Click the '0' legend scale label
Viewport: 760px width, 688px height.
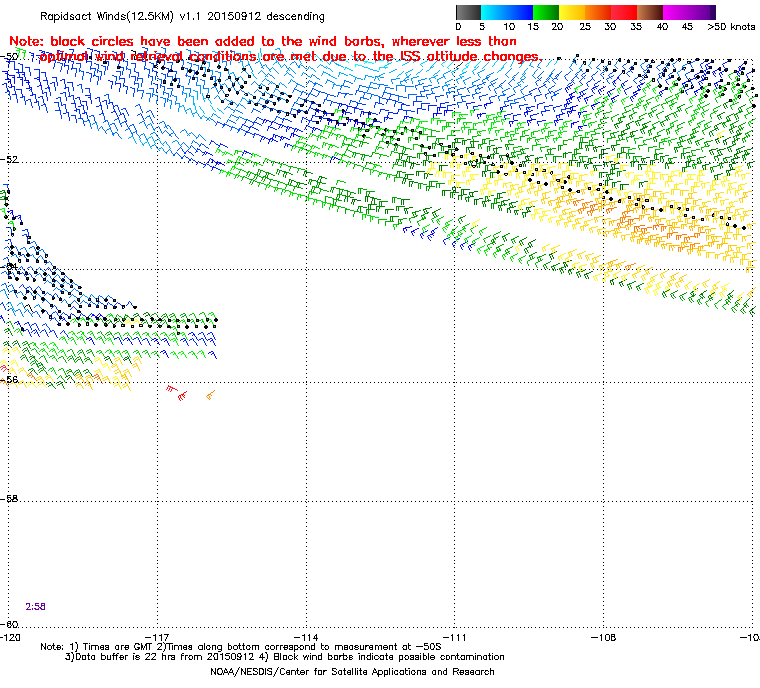click(x=459, y=27)
